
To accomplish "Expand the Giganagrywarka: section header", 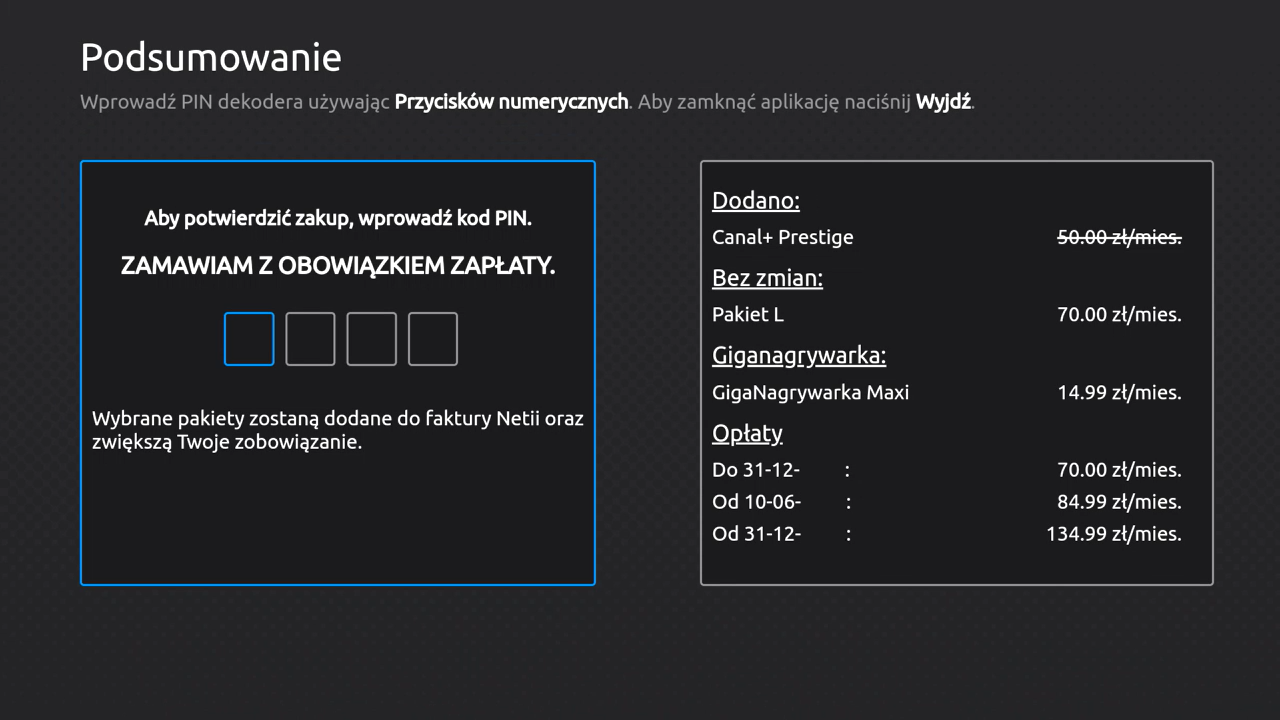I will [798, 355].
